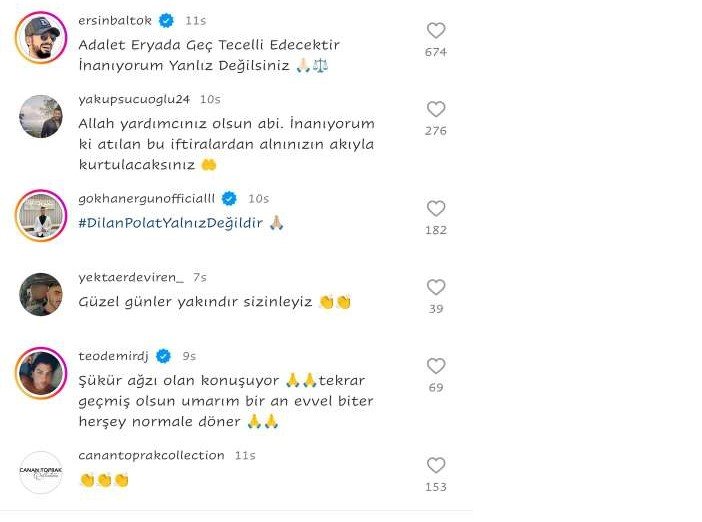Viewport: 702px width, 522px height.
Task: Open yektaerdeviren_'s profile photo
Action: (41, 295)
